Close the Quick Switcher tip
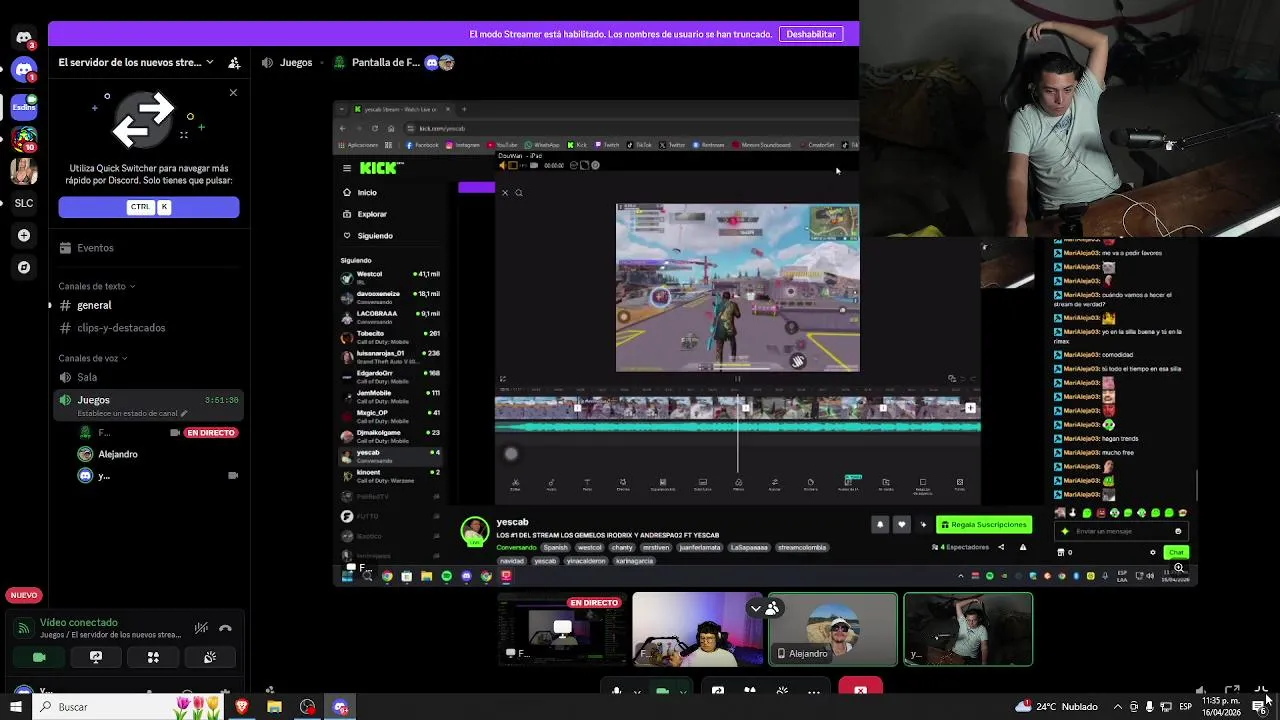The image size is (1280, 720). point(233,93)
